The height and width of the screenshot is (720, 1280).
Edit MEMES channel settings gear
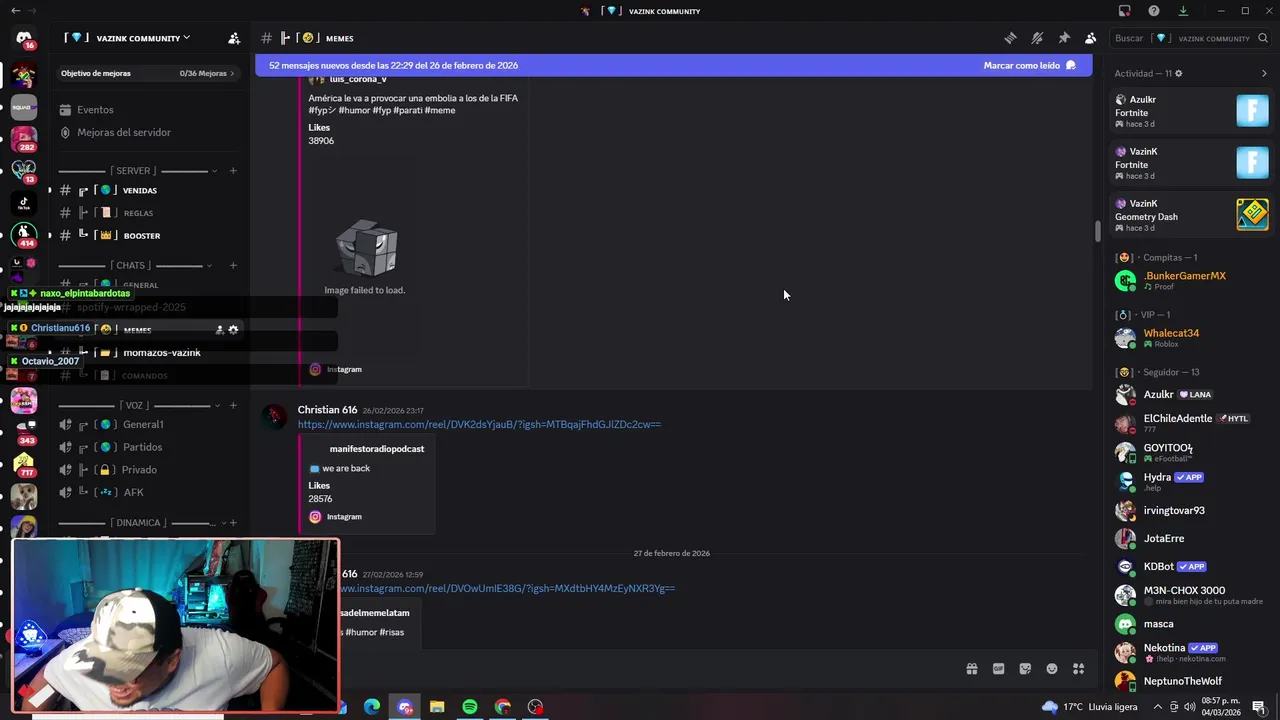coord(233,329)
